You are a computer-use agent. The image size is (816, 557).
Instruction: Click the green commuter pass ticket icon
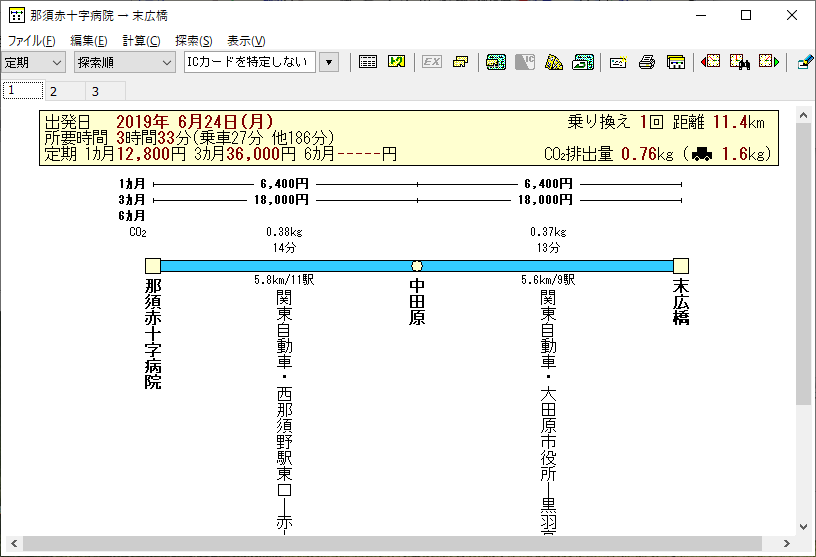coord(495,62)
